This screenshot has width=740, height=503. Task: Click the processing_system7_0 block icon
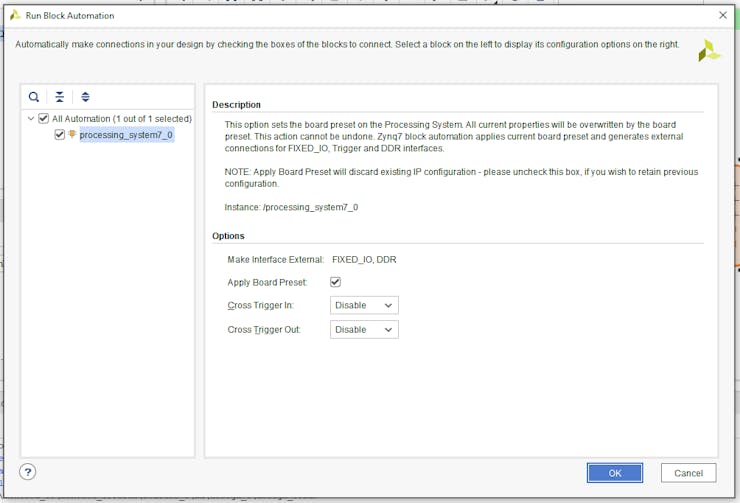tap(72, 135)
